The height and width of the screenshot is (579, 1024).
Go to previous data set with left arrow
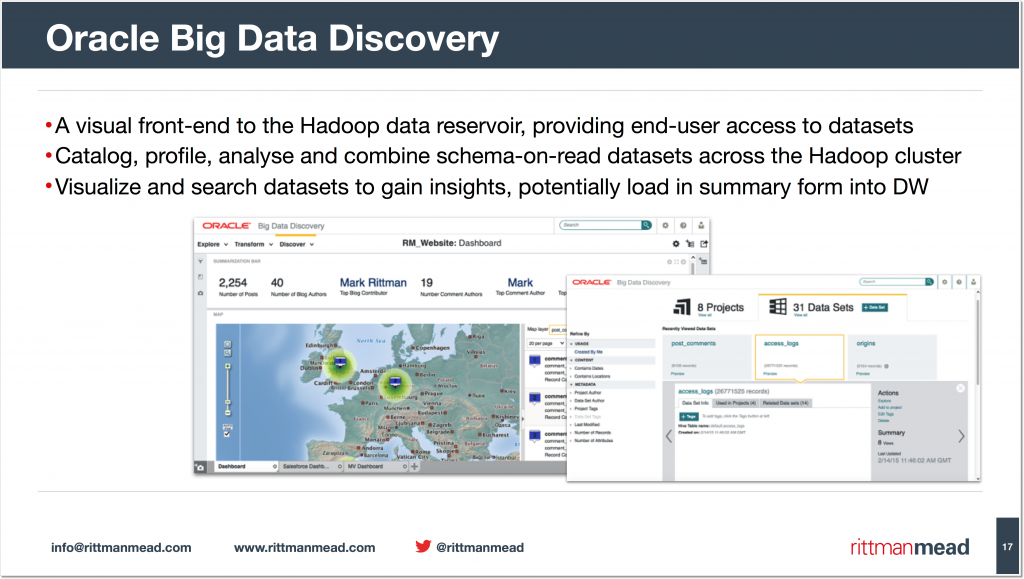(669, 436)
